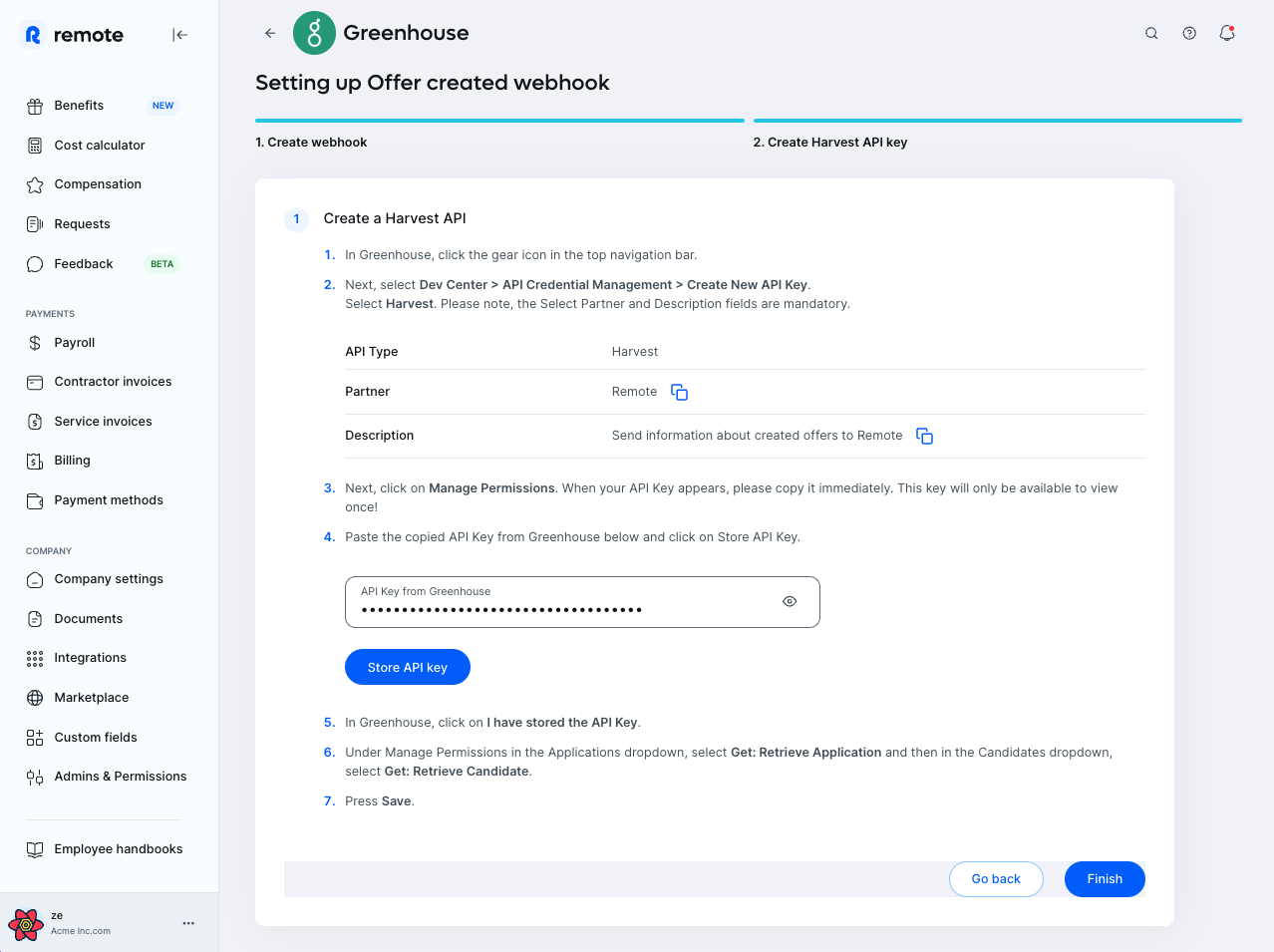The image size is (1274, 952).
Task: Click 'Setting up Offer created webhook' title
Action: (433, 83)
